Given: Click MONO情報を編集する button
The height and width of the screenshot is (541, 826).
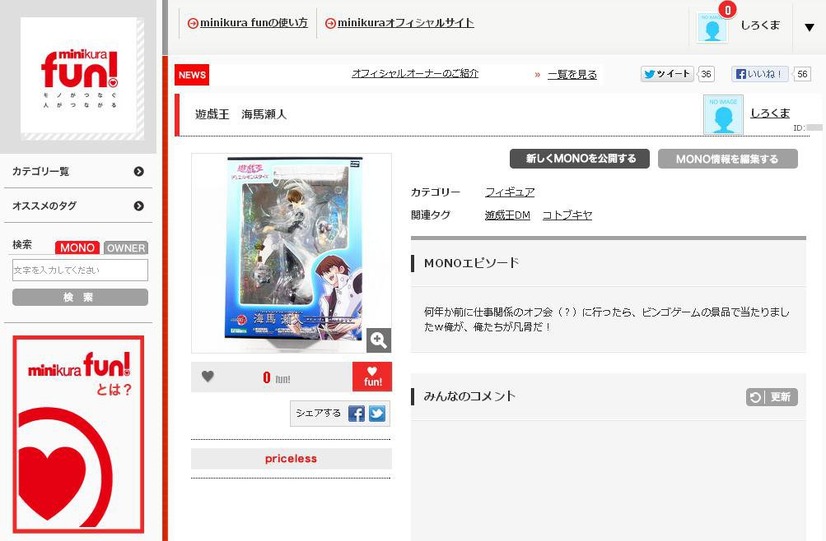Looking at the screenshot, I should tap(727, 159).
